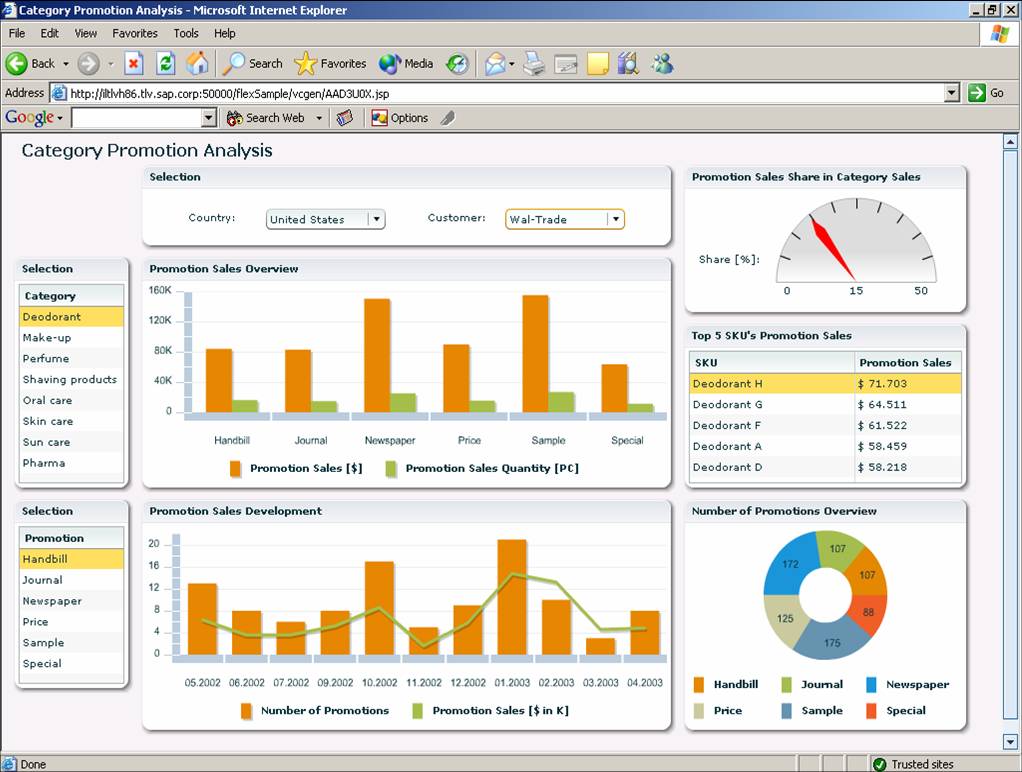Open the Mail toolbar icon
Screen dimensions: 1022x772
click(495, 63)
